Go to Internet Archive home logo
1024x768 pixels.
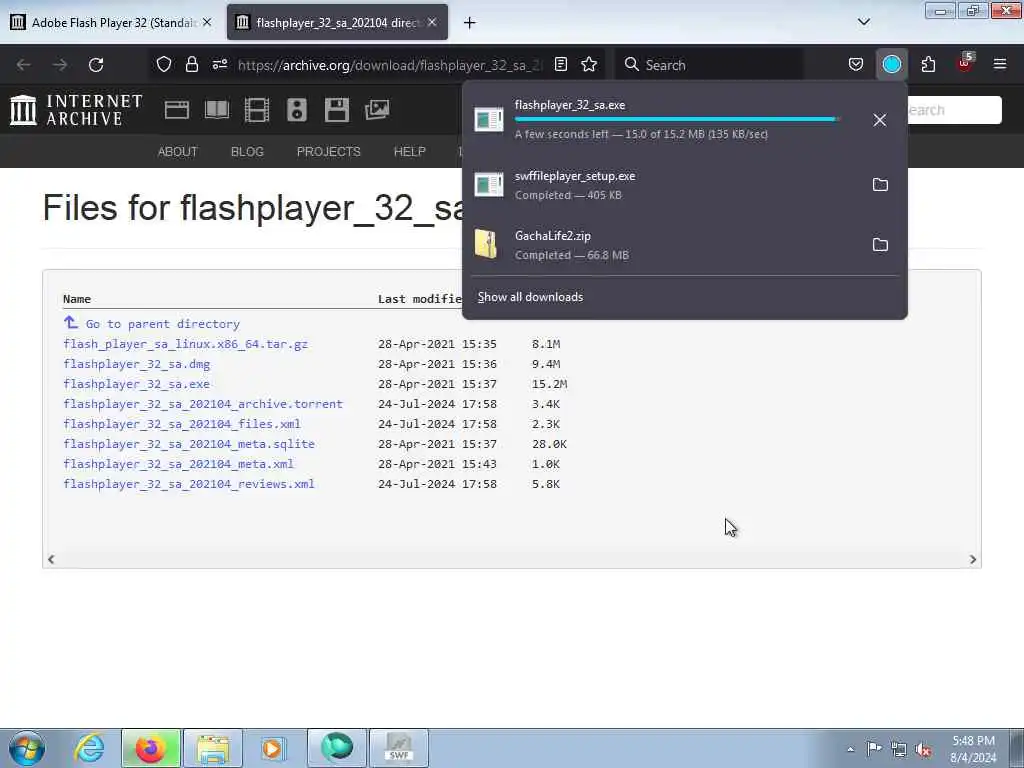click(76, 110)
